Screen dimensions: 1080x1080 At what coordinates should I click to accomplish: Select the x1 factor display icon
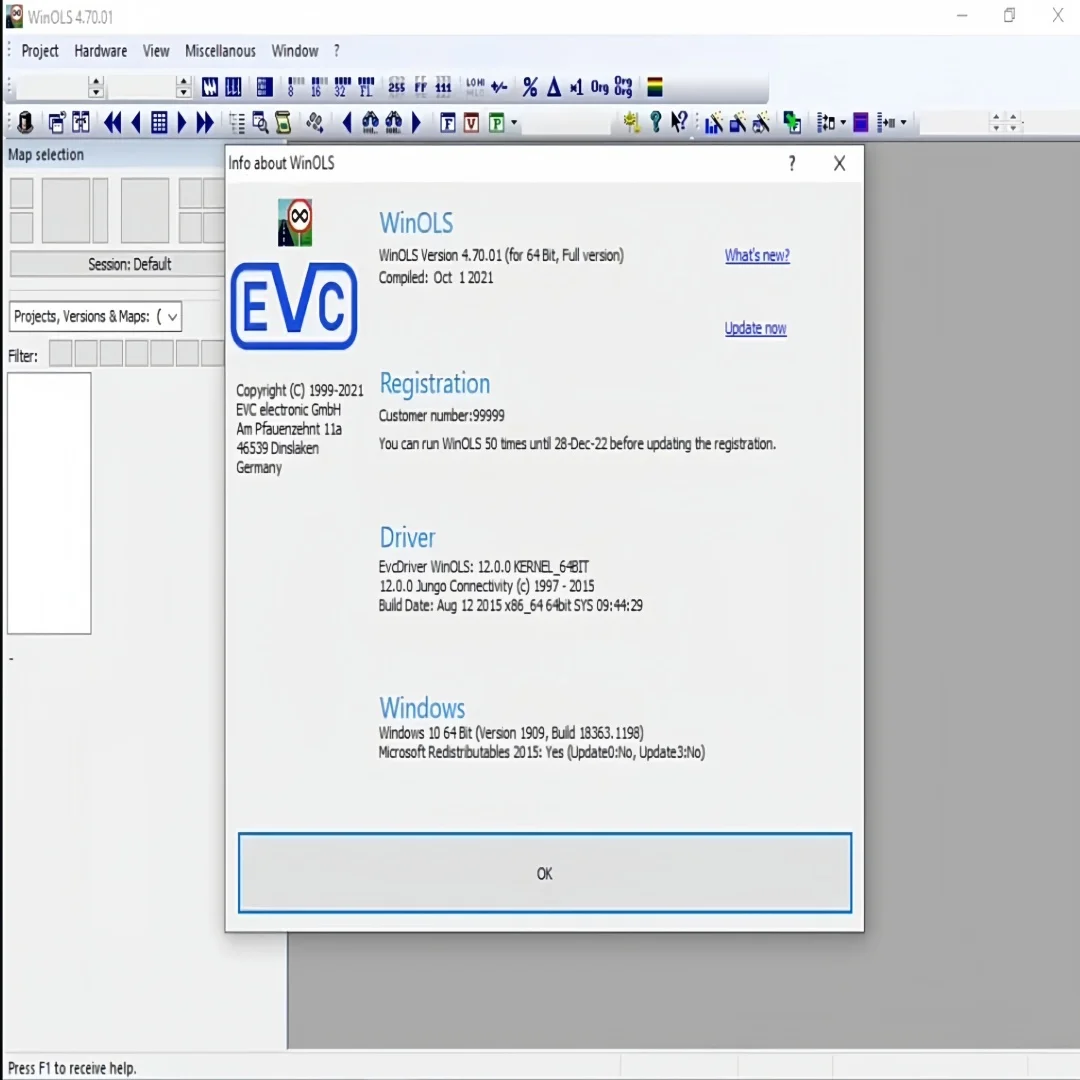pyautogui.click(x=576, y=88)
